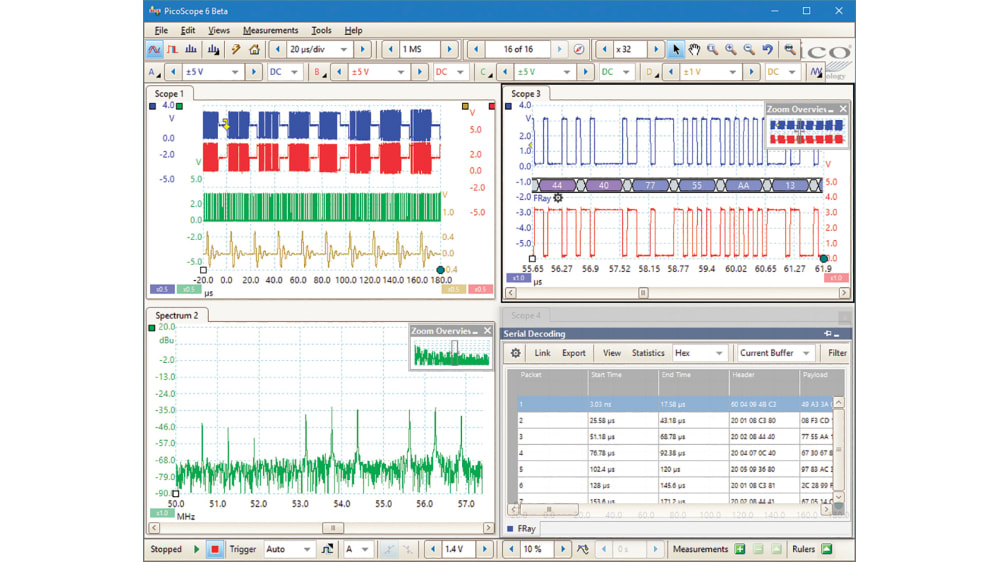This screenshot has width=998, height=562.
Task: Click the View button in Serial Decoding
Action: click(x=612, y=353)
